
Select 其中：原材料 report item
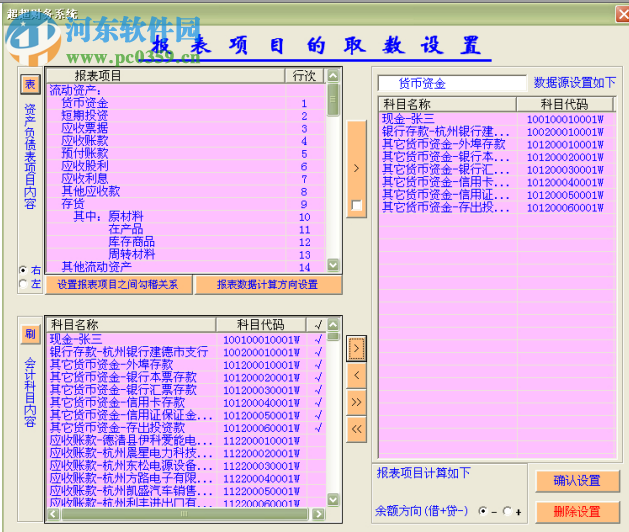pos(186,217)
